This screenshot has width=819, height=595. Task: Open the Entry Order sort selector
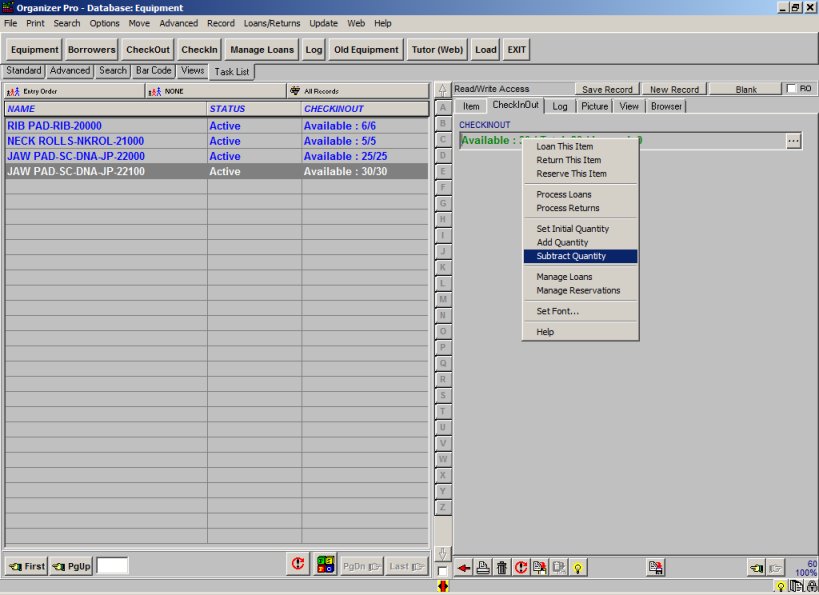click(x=73, y=91)
